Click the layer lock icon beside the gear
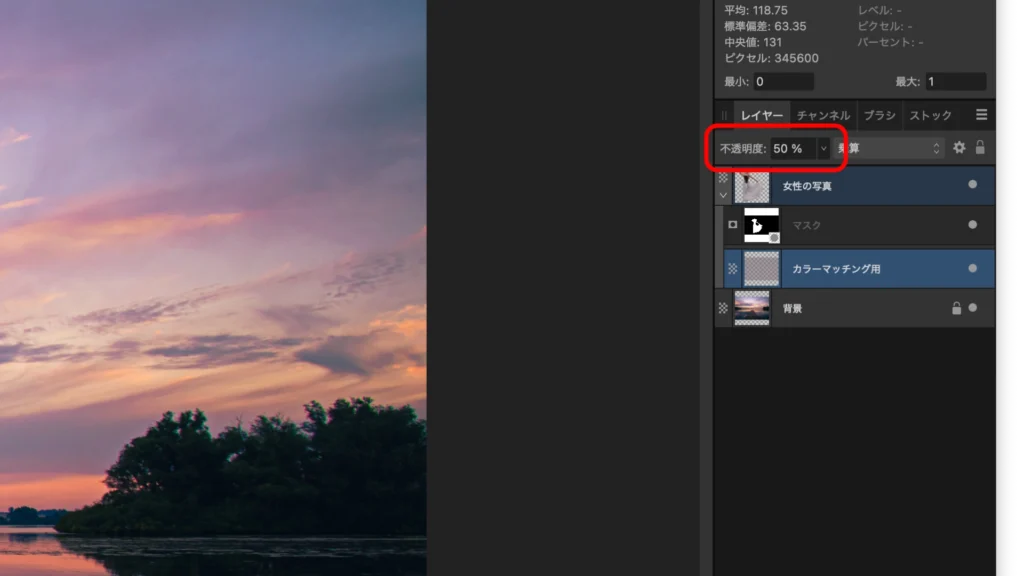 click(x=980, y=148)
